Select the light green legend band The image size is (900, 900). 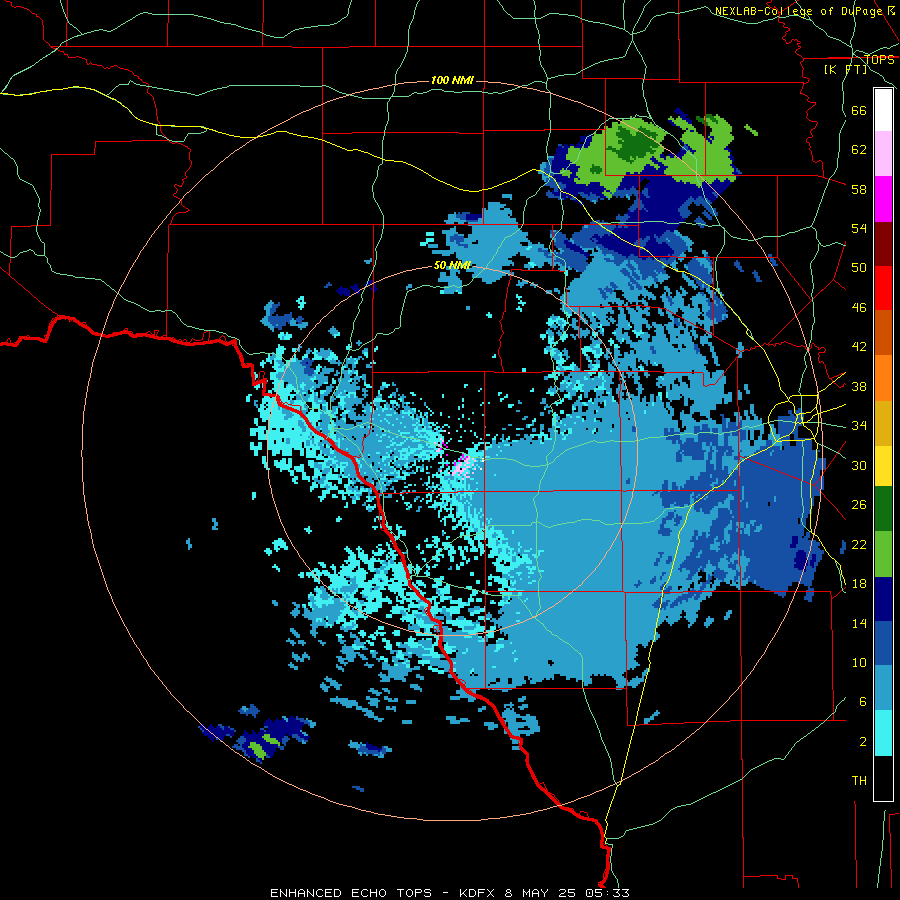tap(883, 554)
